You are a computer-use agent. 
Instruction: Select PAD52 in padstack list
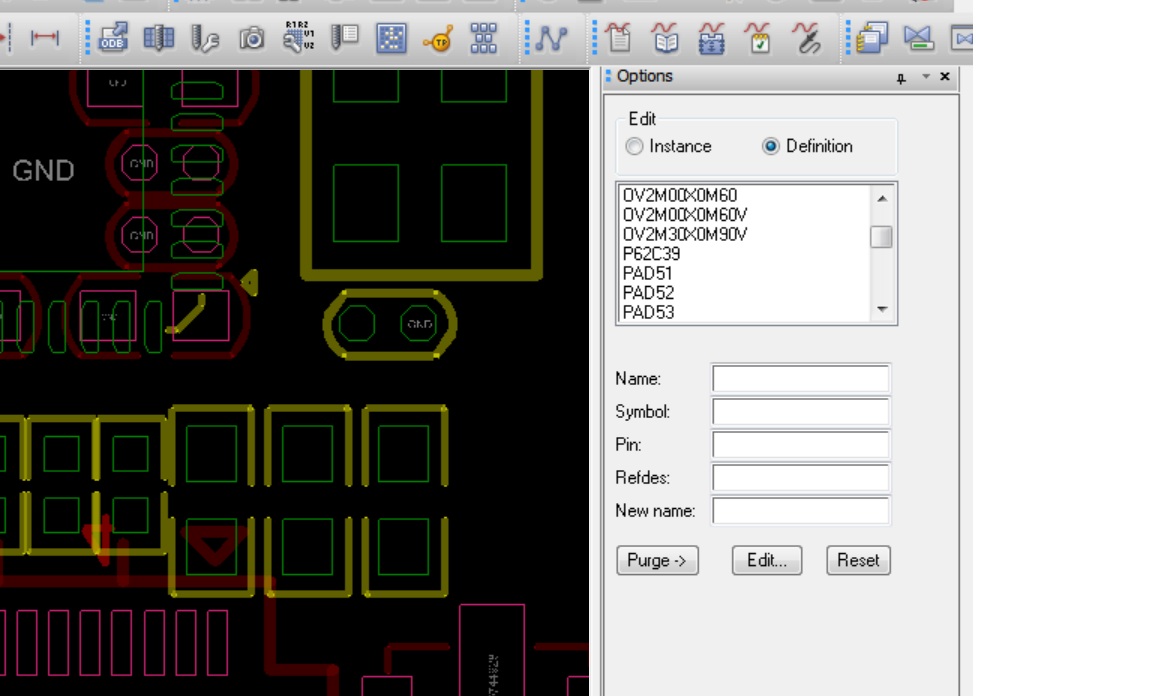tap(648, 293)
